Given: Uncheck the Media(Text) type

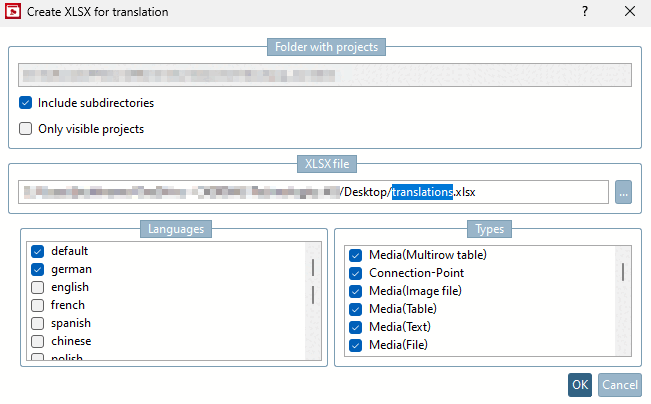Looking at the screenshot, I should pyautogui.click(x=355, y=327).
